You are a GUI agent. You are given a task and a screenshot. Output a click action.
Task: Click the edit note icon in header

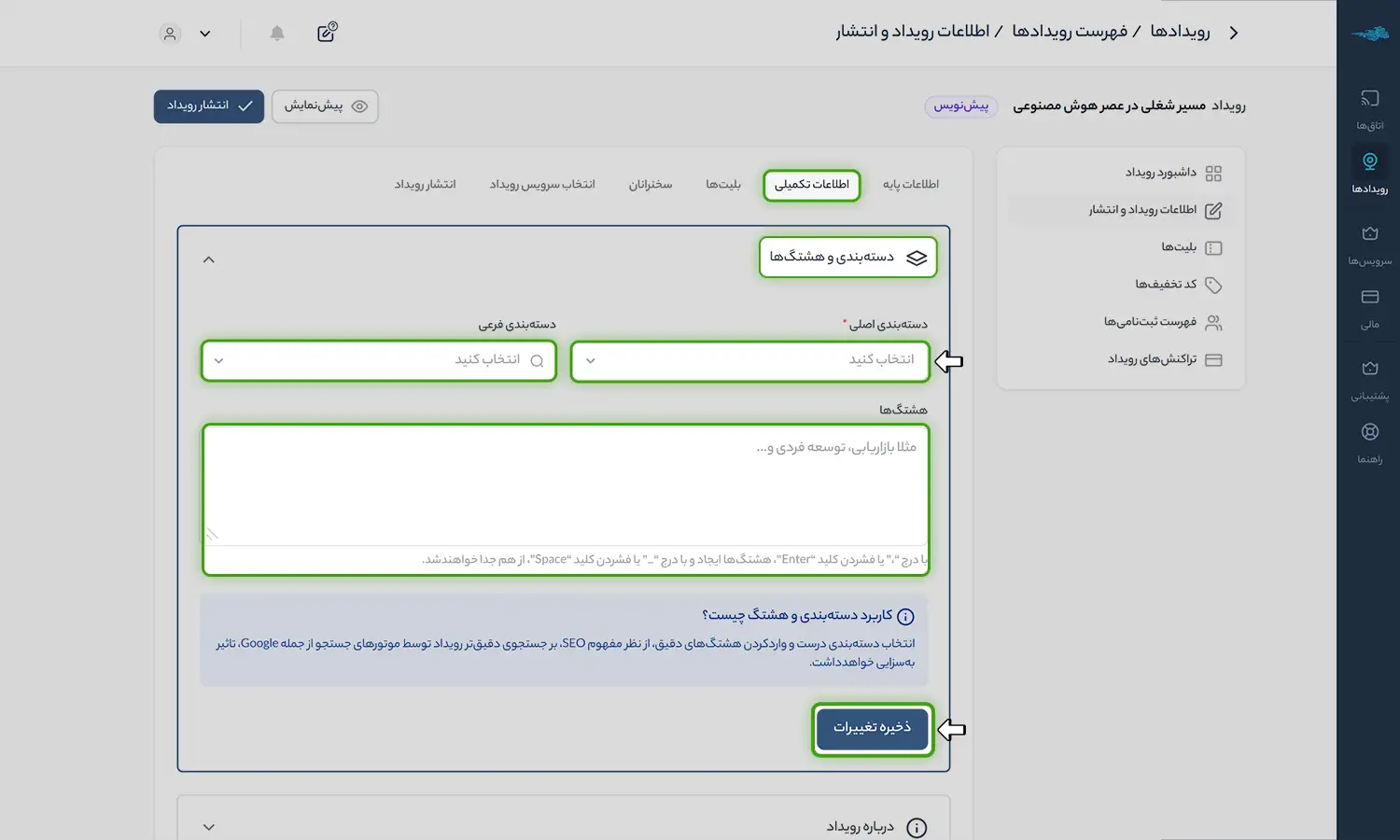pos(327,33)
